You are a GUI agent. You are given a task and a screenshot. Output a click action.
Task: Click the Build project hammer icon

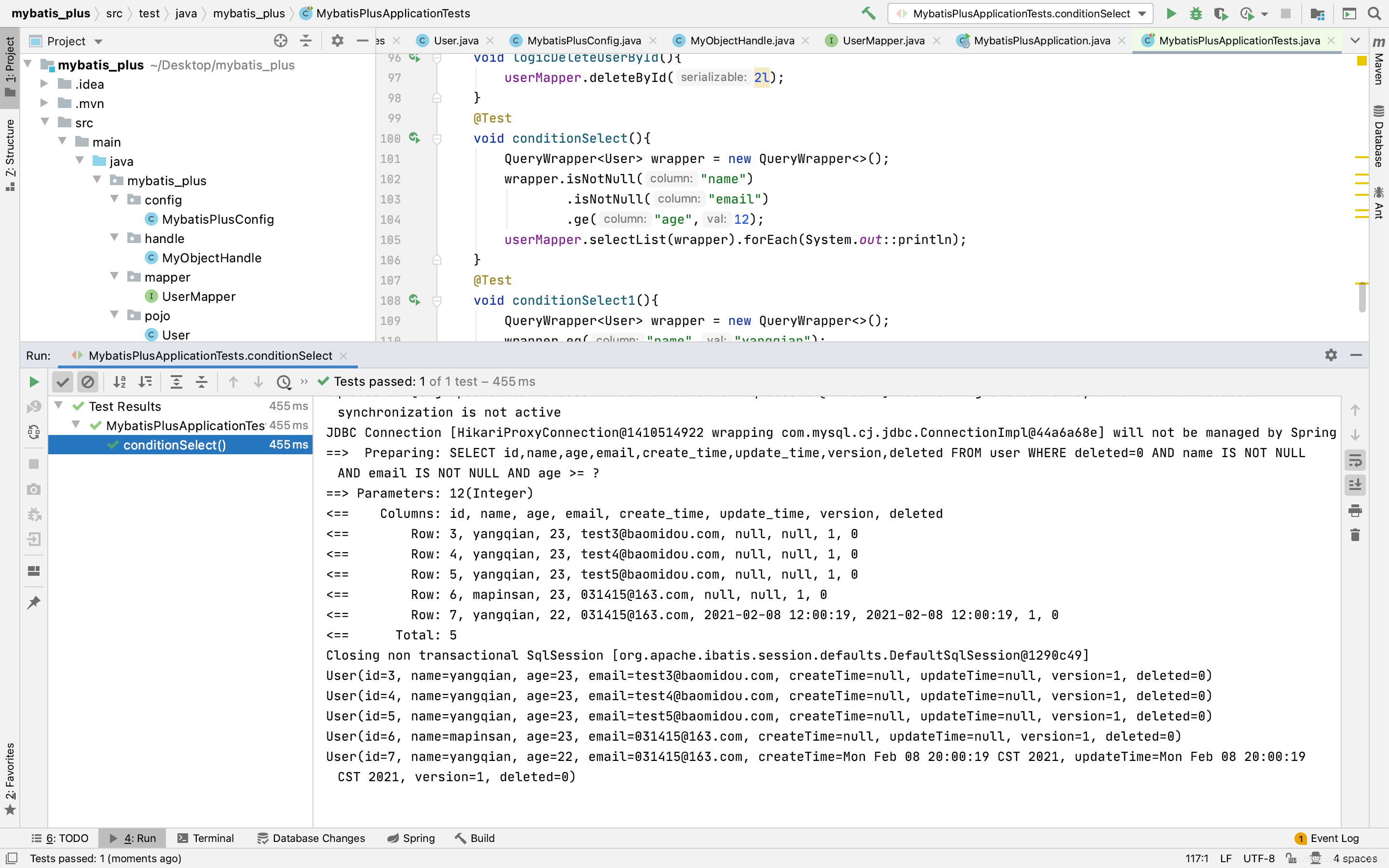pyautogui.click(x=869, y=13)
